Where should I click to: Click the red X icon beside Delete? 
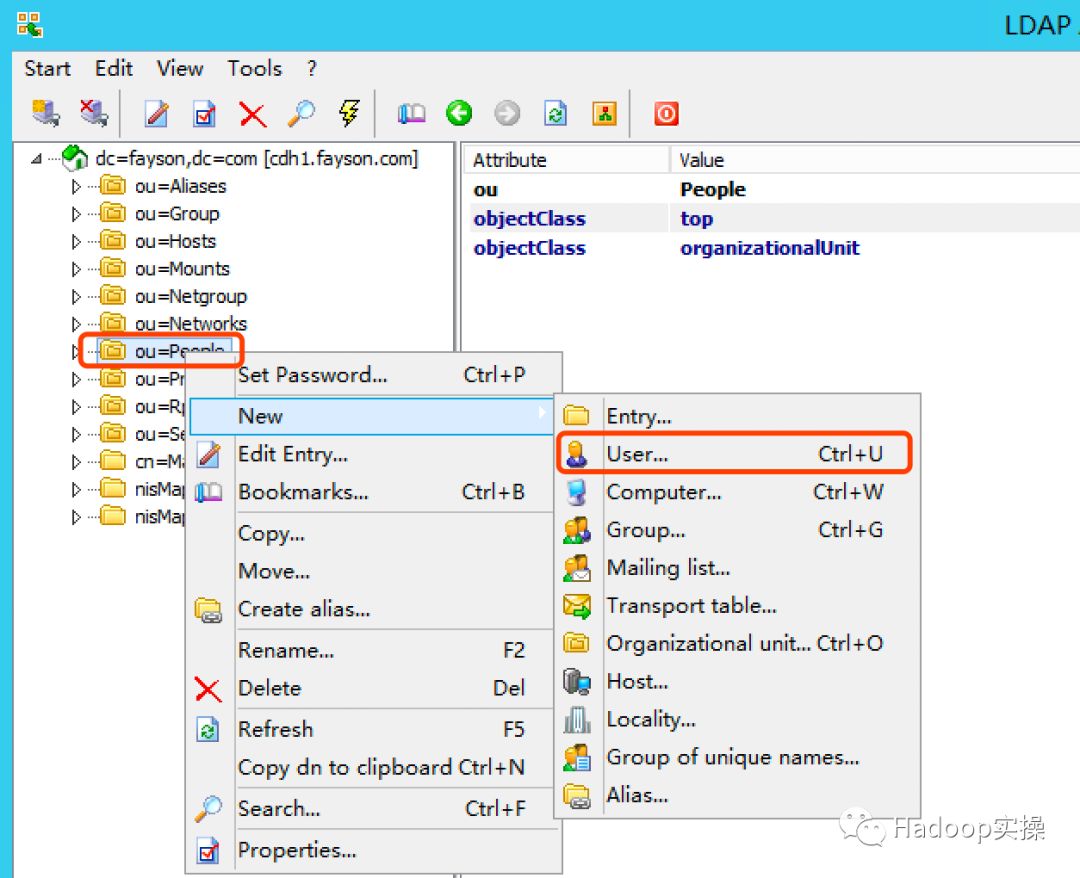point(208,689)
